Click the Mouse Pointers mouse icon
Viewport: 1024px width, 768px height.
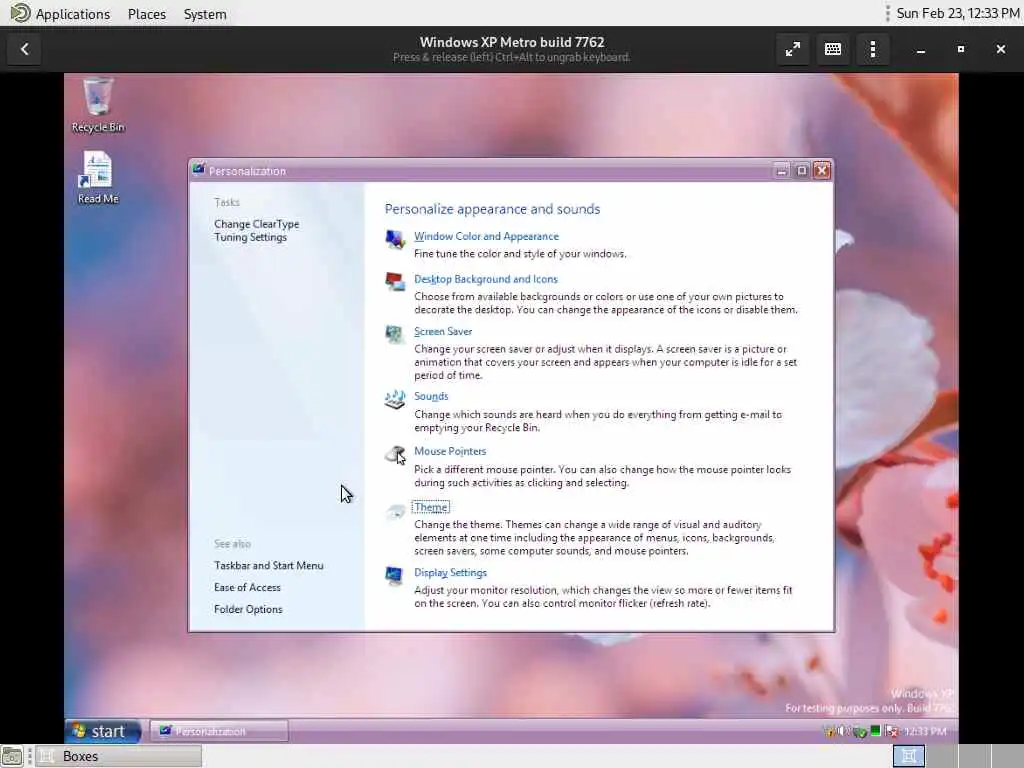395,455
